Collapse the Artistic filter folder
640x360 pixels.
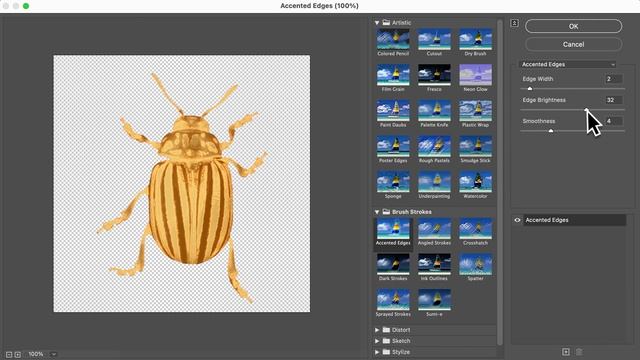coord(377,23)
